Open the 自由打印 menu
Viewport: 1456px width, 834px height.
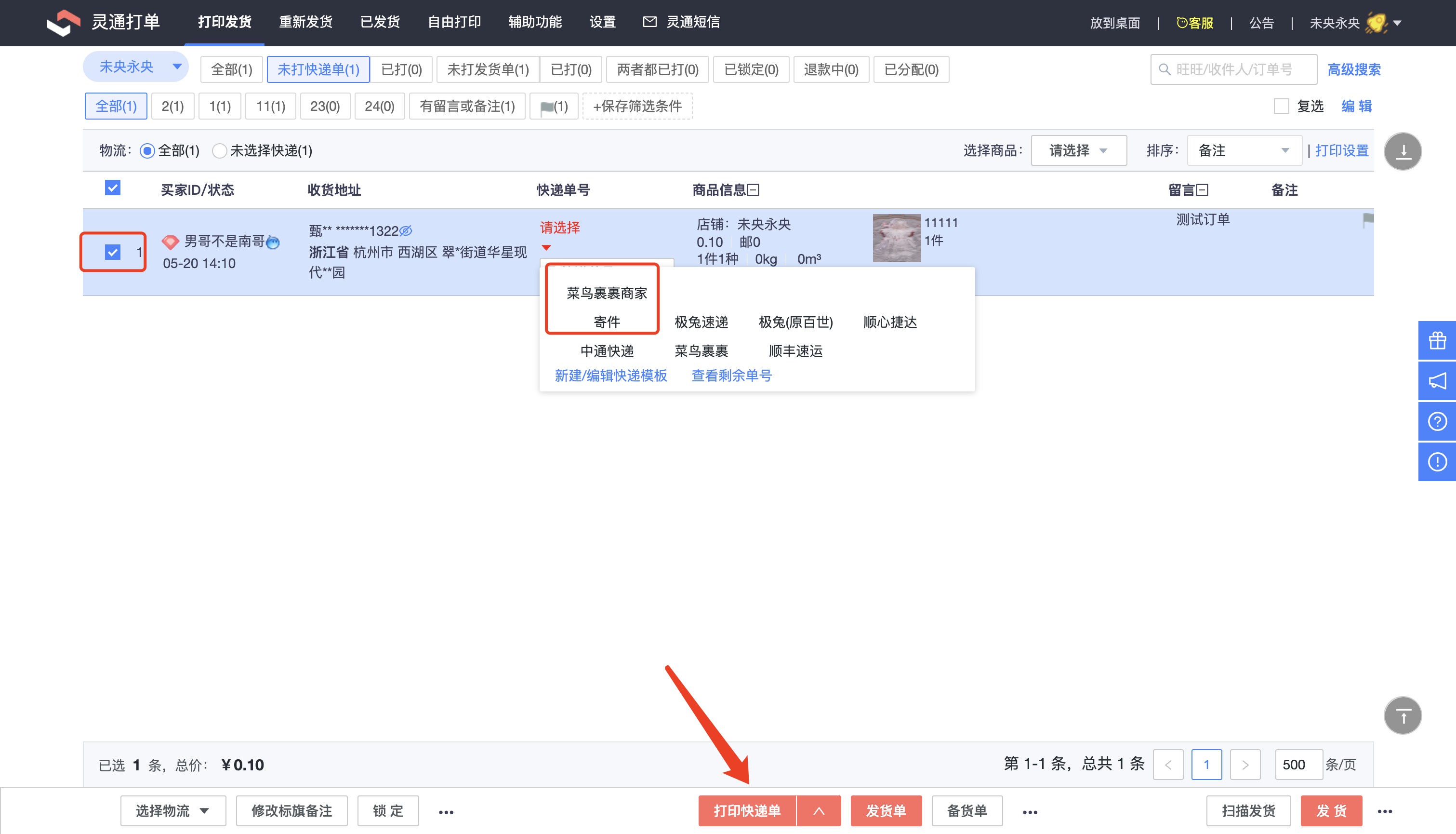(x=454, y=22)
